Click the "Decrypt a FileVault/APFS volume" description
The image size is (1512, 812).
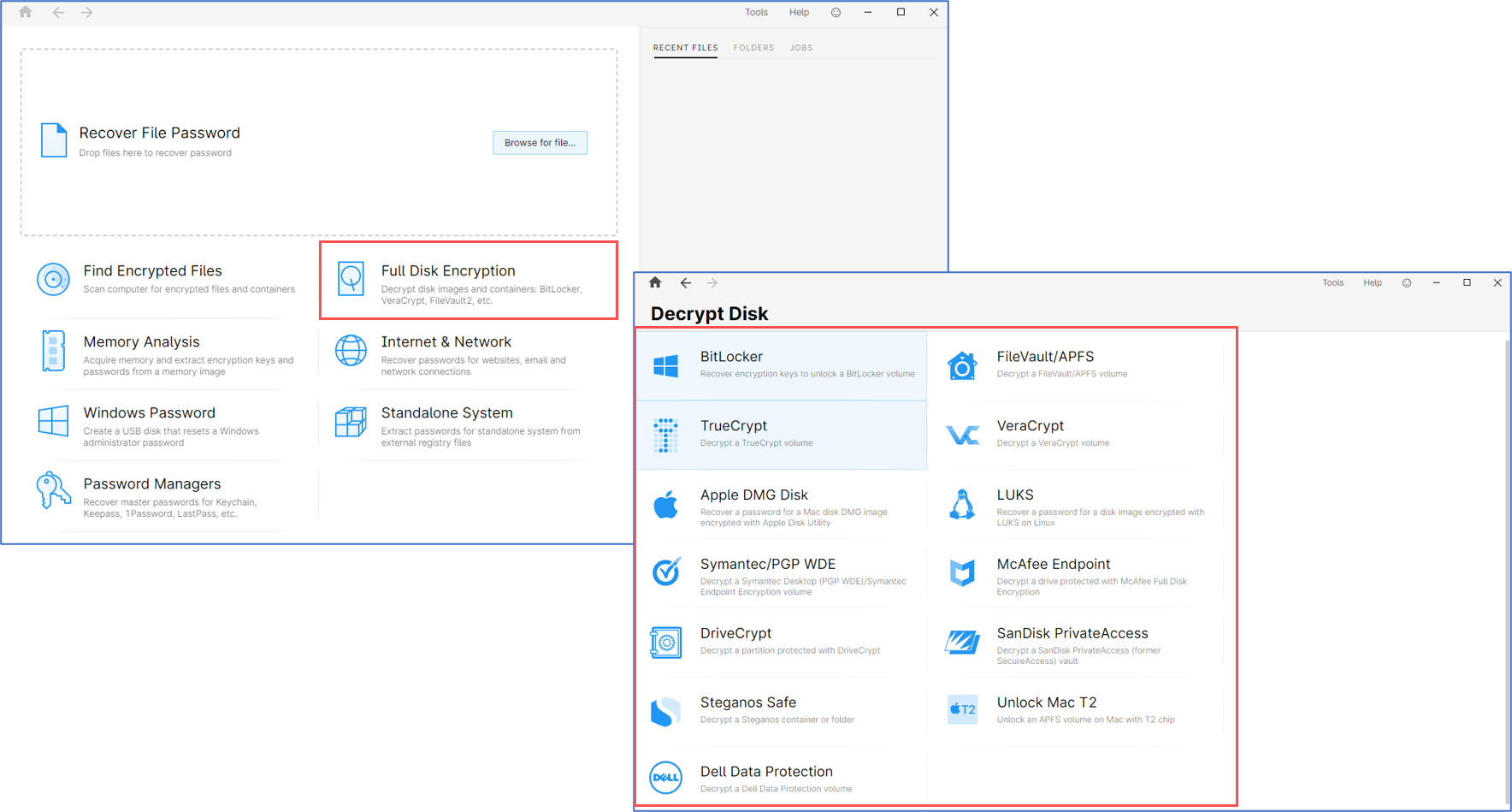tap(1062, 374)
